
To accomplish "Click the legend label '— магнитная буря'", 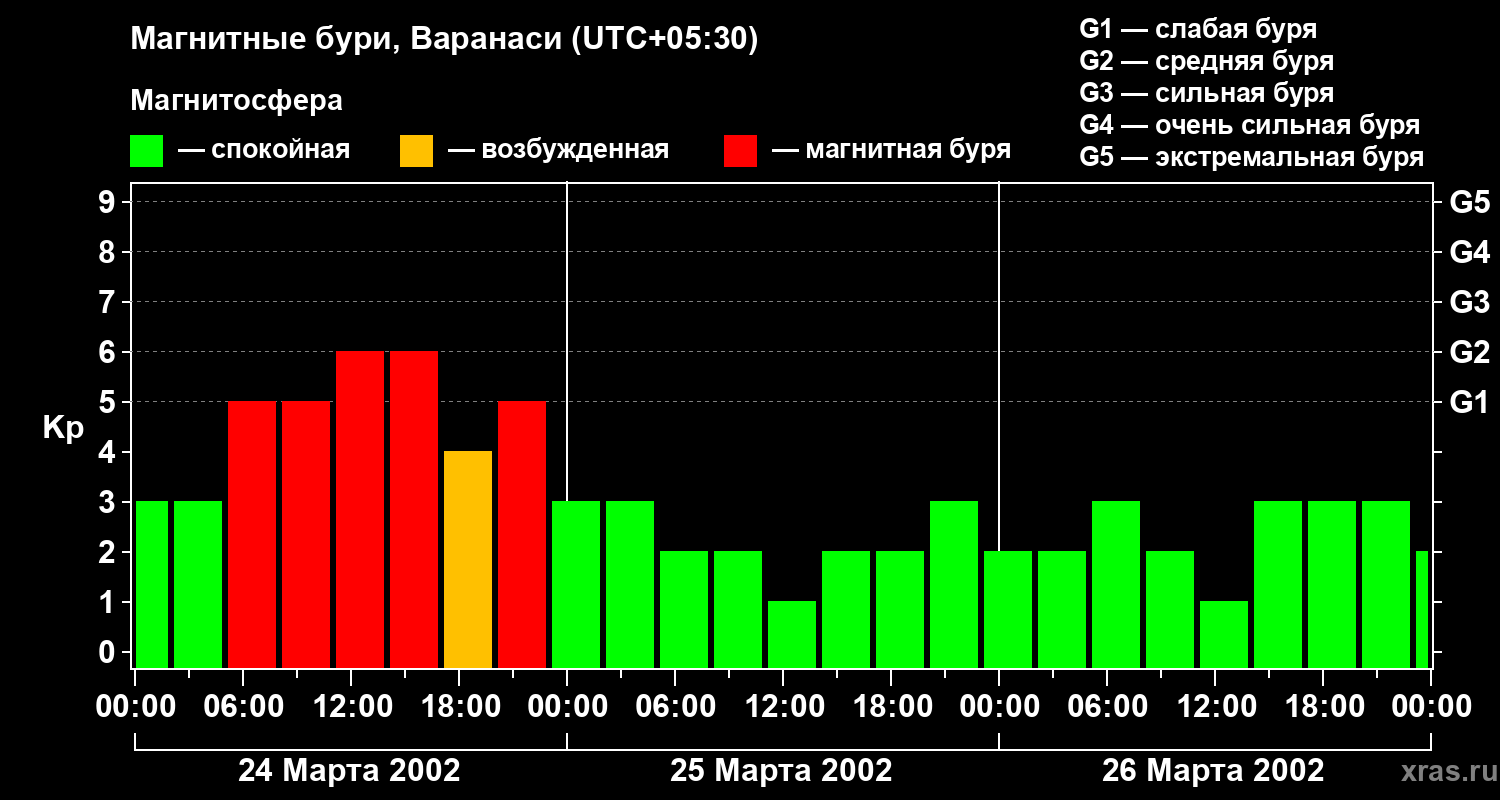I will (891, 151).
